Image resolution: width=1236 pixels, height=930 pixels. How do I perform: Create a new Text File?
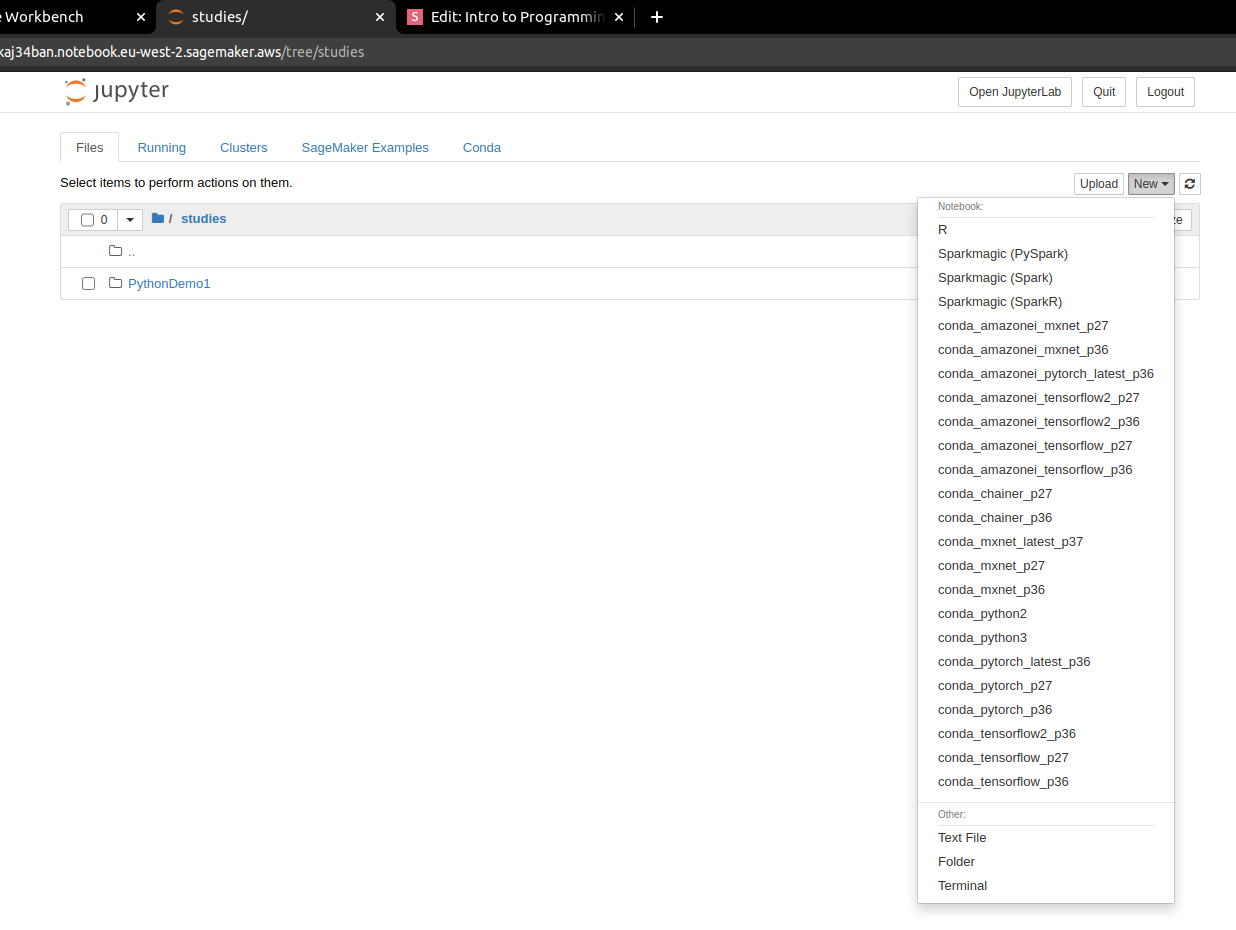1046,838
